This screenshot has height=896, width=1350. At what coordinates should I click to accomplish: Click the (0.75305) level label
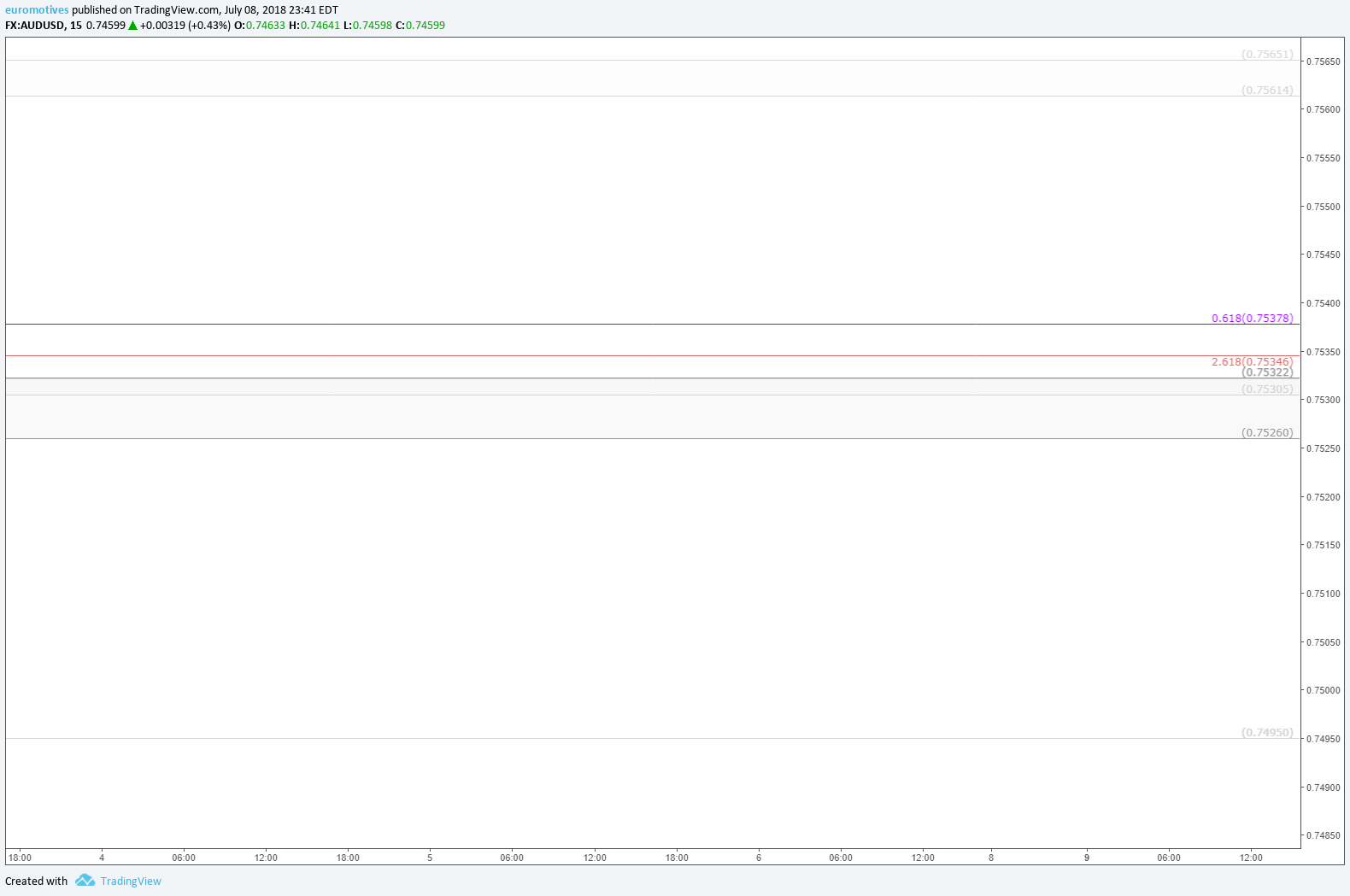pyautogui.click(x=1267, y=389)
